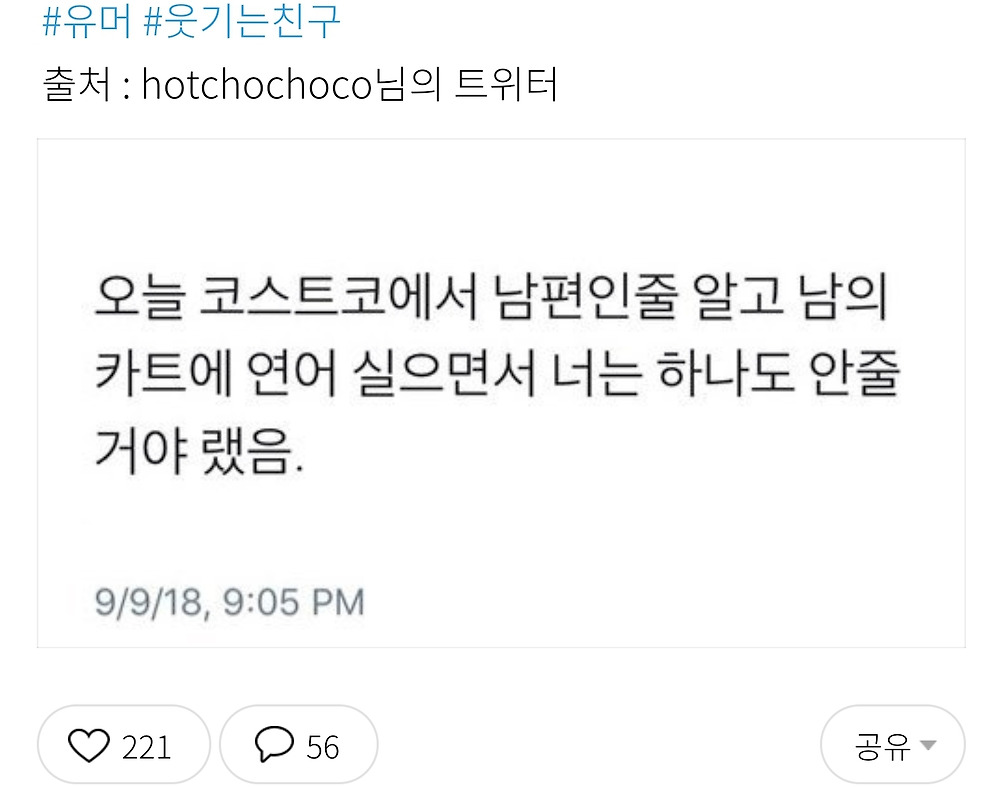
Task: Click the tweet line starting with 오늘 코스트코에서
Action: pos(491,297)
